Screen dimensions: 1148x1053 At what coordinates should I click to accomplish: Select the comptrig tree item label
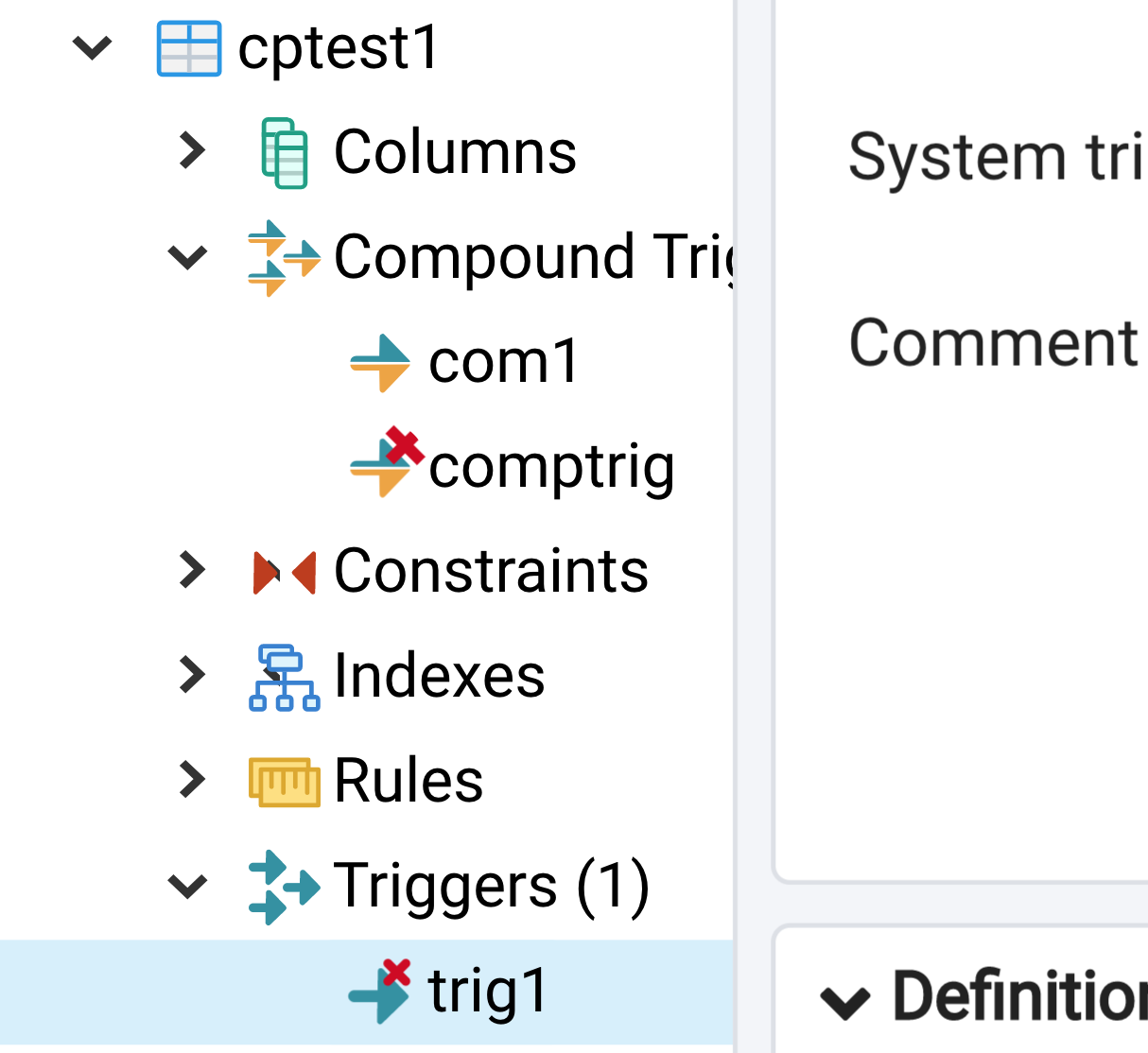551,467
